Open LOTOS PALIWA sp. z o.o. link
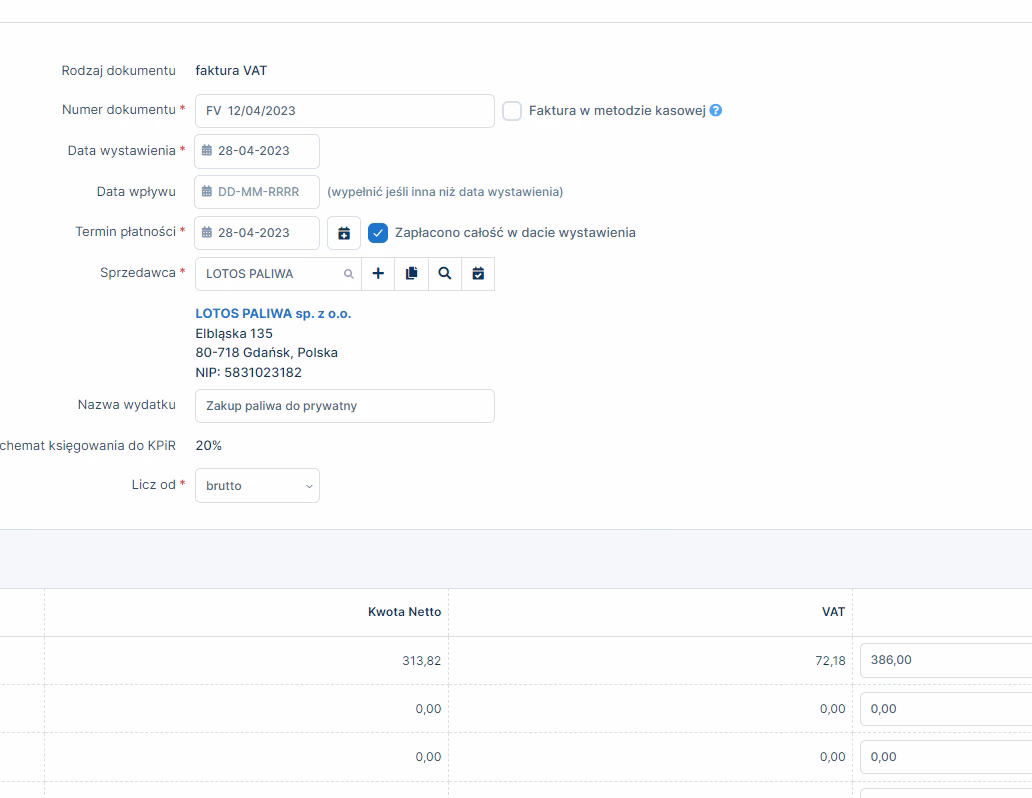 tap(273, 314)
